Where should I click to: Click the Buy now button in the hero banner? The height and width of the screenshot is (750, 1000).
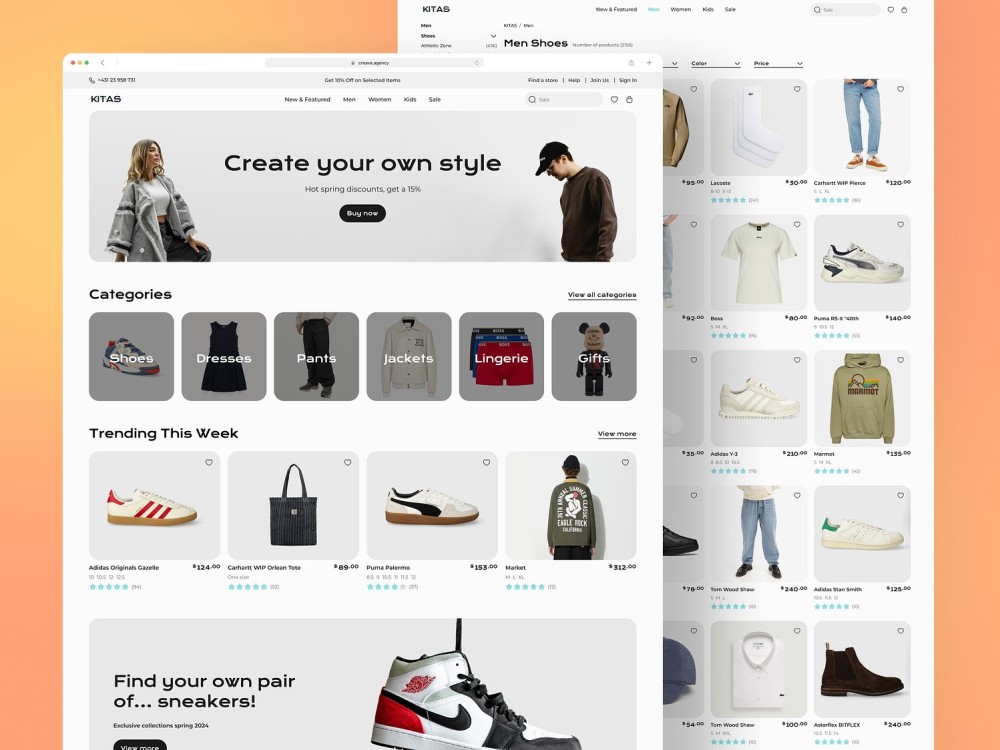tap(362, 213)
